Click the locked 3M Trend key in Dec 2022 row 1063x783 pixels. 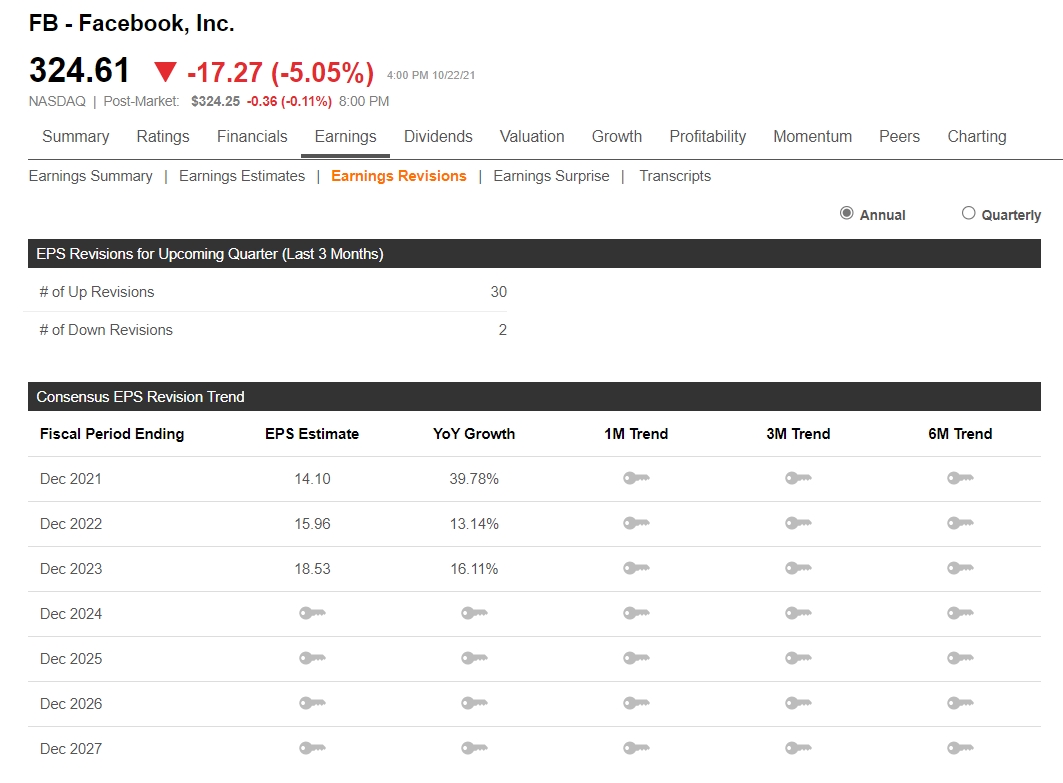coord(798,523)
